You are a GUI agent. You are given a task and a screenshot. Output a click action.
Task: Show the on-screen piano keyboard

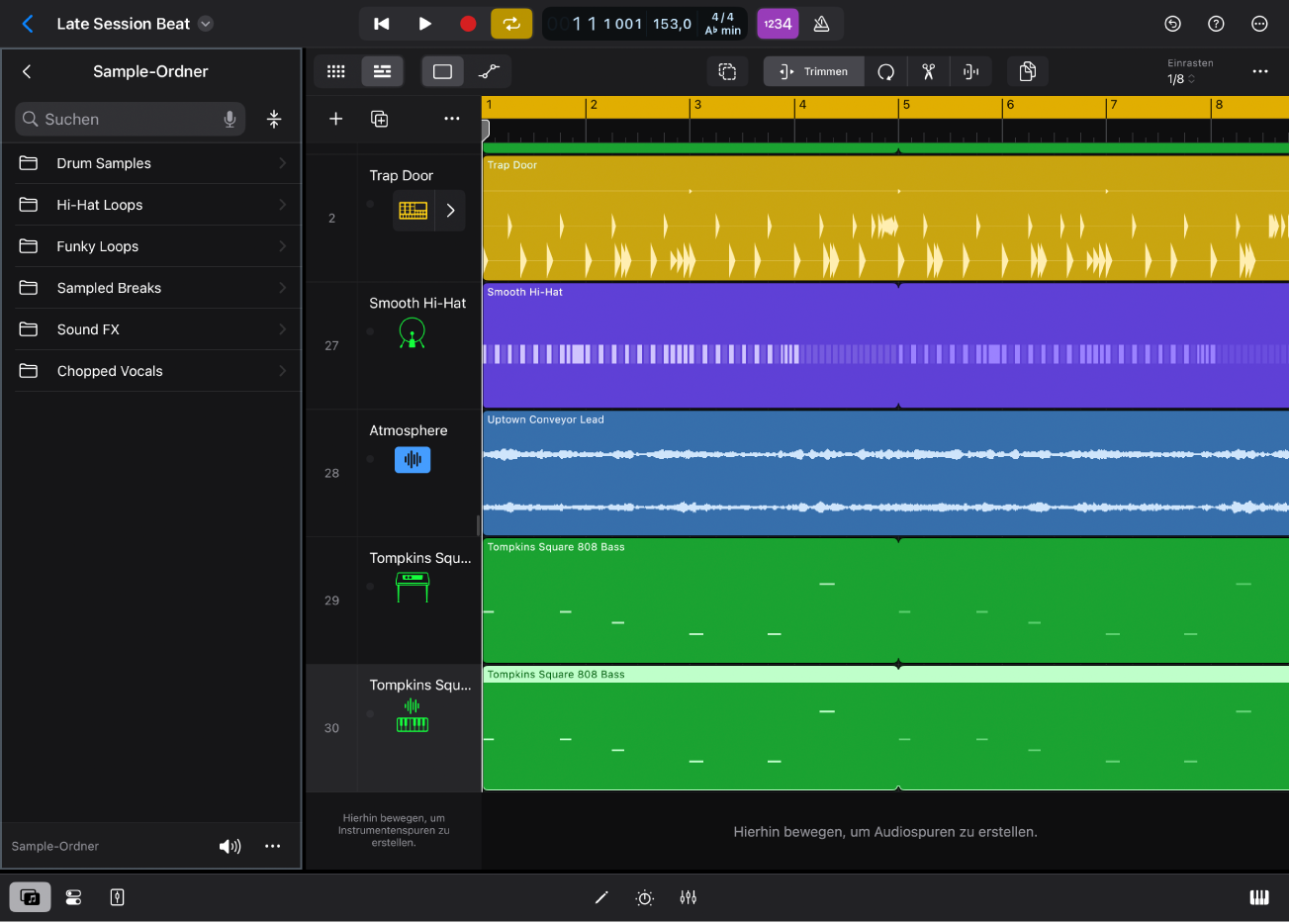tap(1258, 897)
